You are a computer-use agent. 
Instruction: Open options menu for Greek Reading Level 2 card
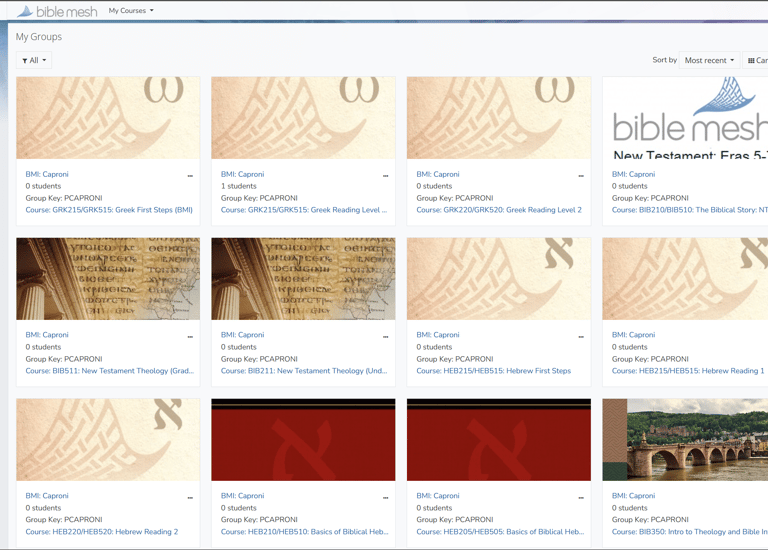coord(581,175)
